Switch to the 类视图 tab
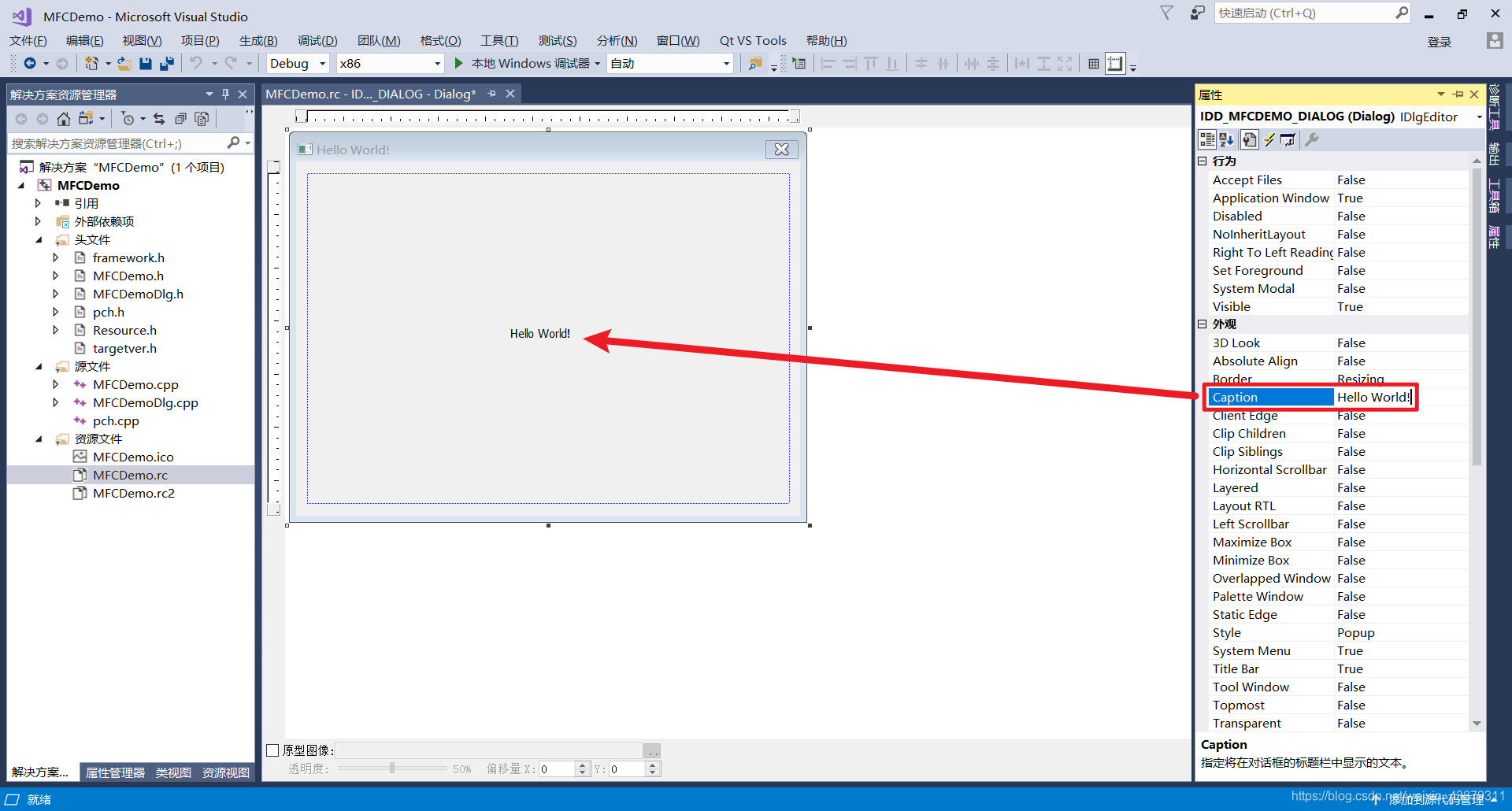Viewport: 1512px width, 811px height. [173, 772]
